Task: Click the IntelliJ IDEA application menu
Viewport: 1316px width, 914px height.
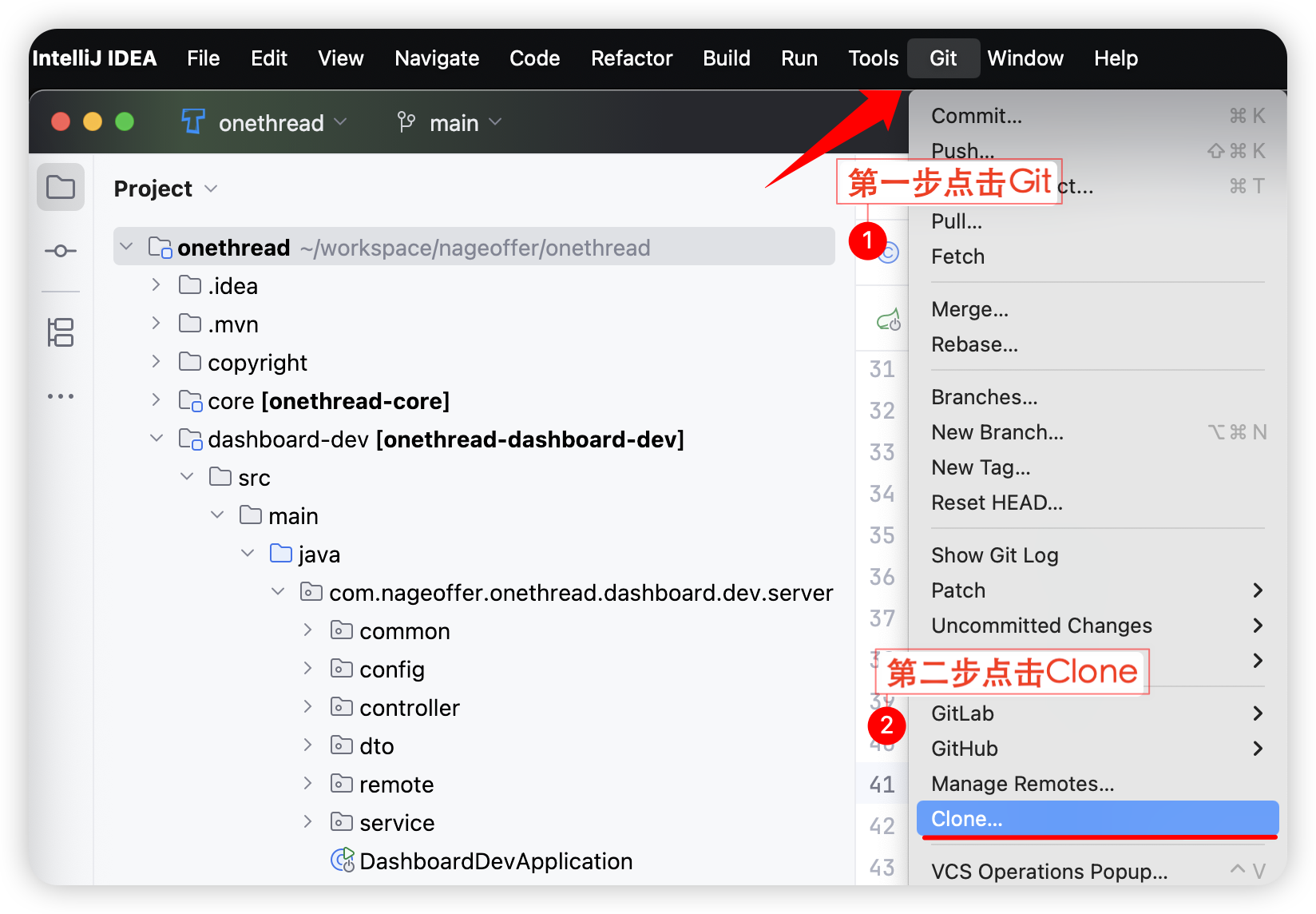Action: click(94, 58)
